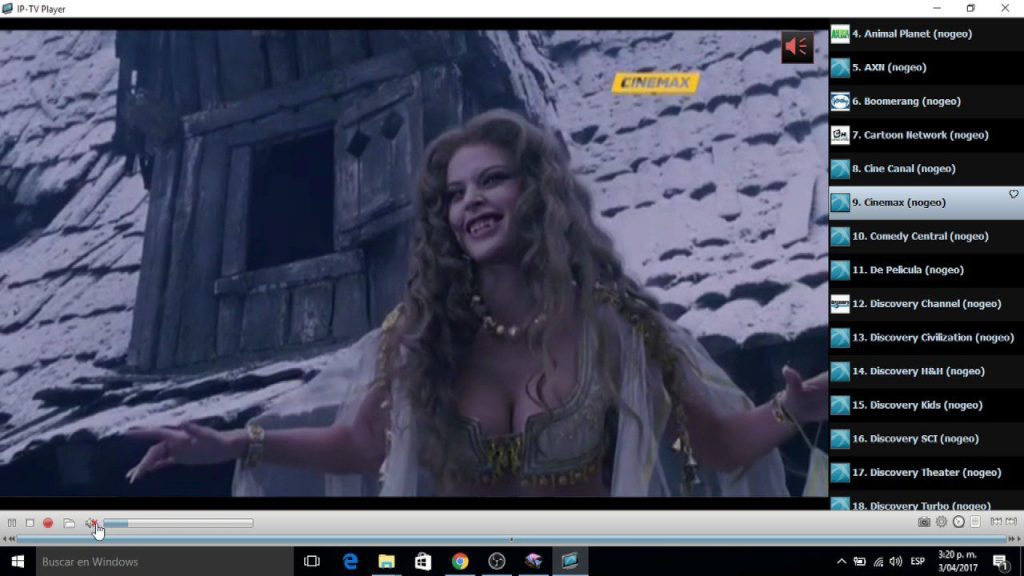This screenshot has height=576, width=1024.
Task: Mark Cinemax channel as favorite with the heart
Action: coord(1013,194)
